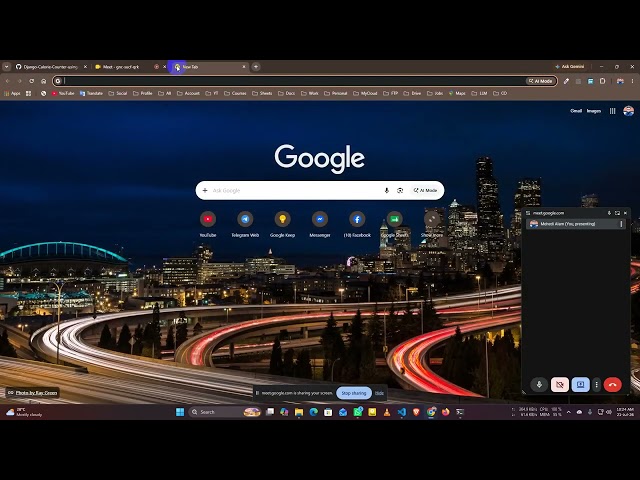
Task: Click the browser back arrow
Action: click(x=8, y=81)
